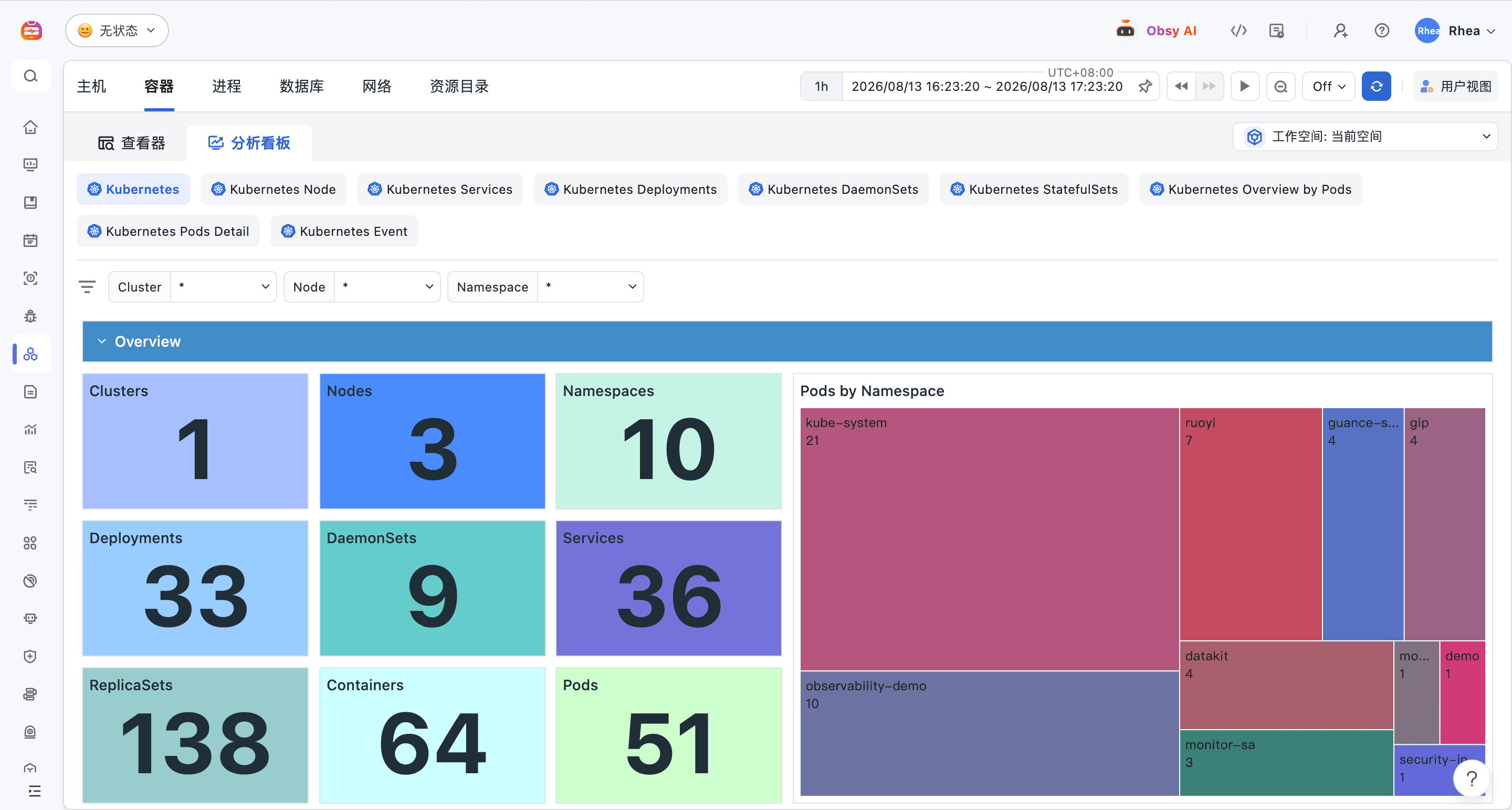This screenshot has width=1512, height=810.
Task: Switch to the 资源目录 tab
Action: click(x=459, y=86)
